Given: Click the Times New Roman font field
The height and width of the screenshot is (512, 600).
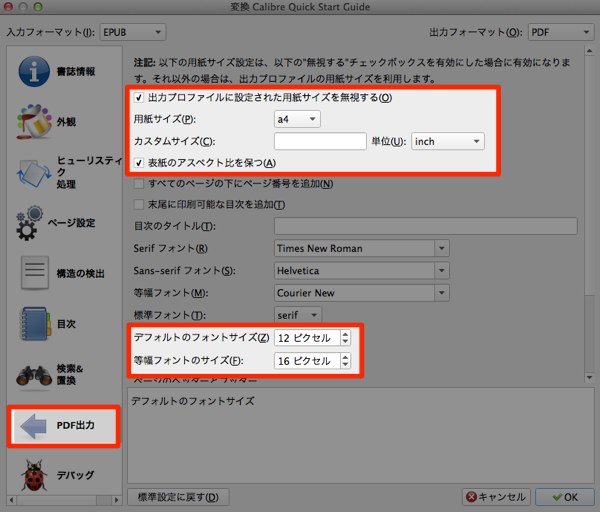Looking at the screenshot, I should pyautogui.click(x=354, y=248).
